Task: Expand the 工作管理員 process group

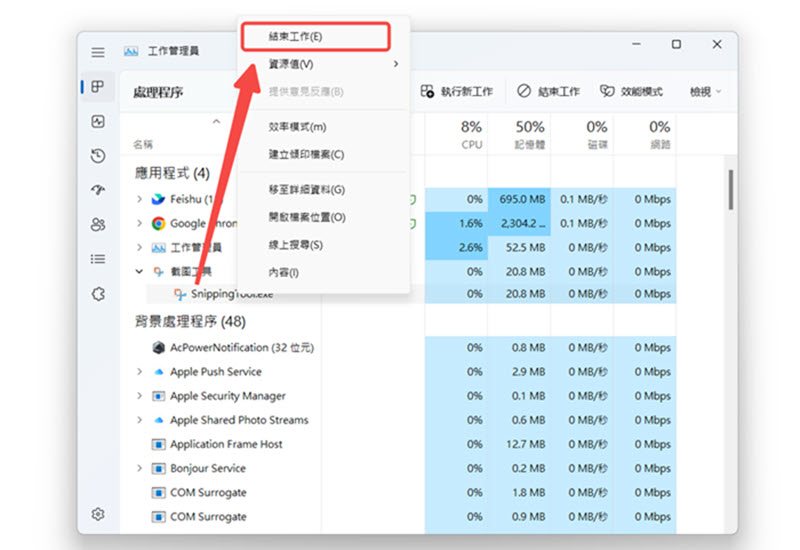Action: coord(139,247)
